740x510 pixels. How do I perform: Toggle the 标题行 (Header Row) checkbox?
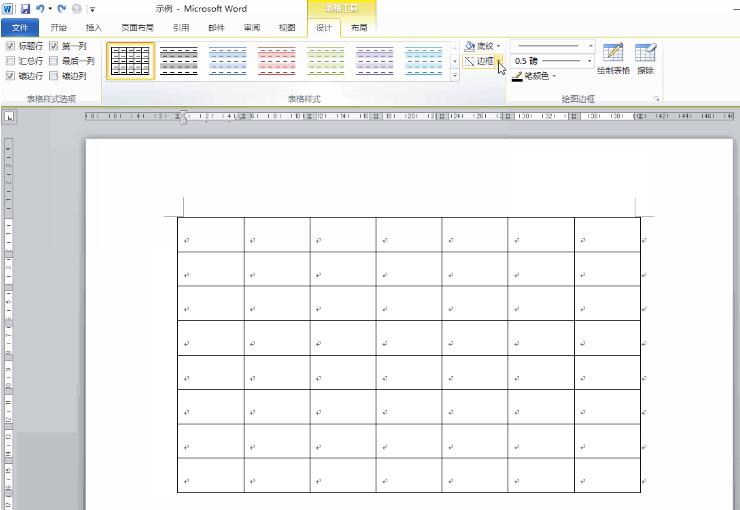[10, 46]
